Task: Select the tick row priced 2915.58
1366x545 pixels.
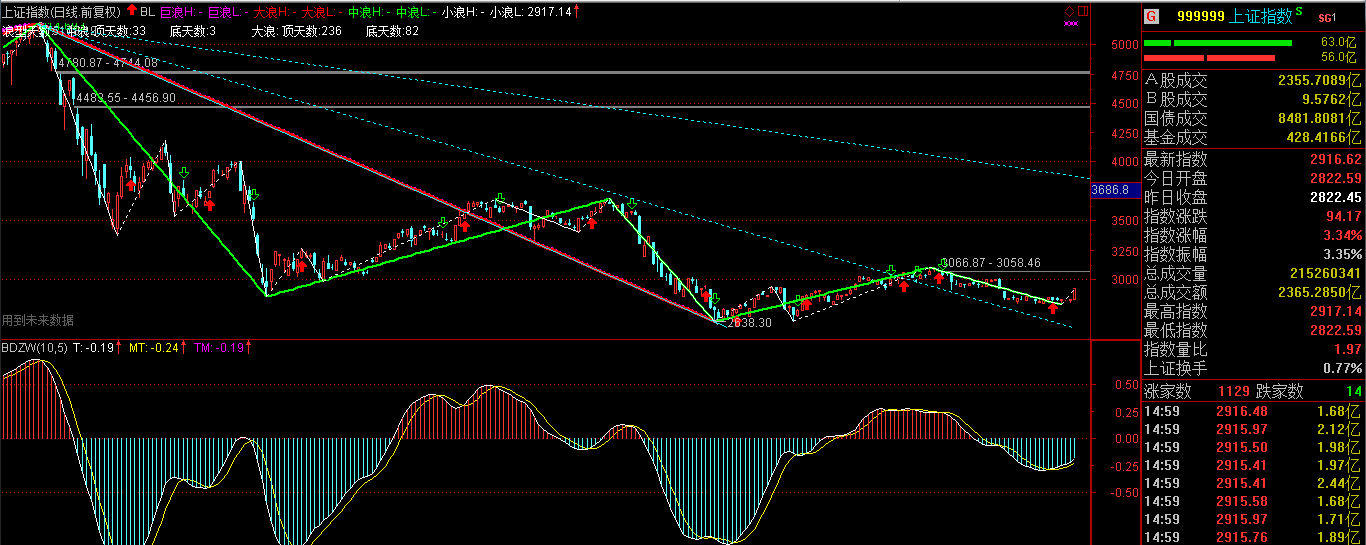Action: click(x=1253, y=501)
